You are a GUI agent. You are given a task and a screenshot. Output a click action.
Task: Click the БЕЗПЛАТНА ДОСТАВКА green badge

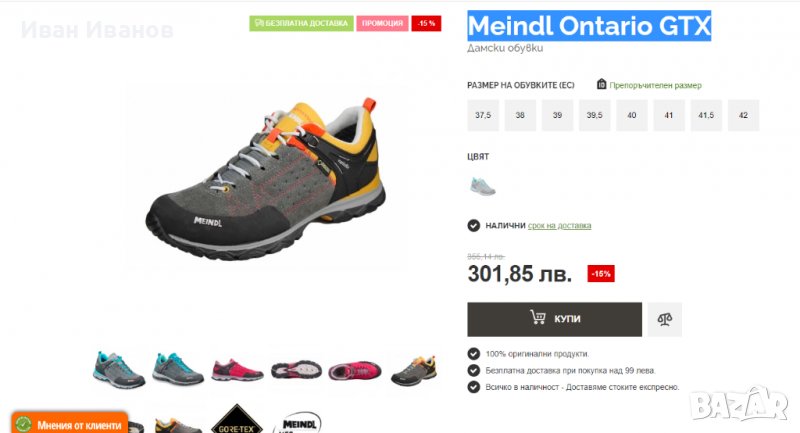(301, 23)
